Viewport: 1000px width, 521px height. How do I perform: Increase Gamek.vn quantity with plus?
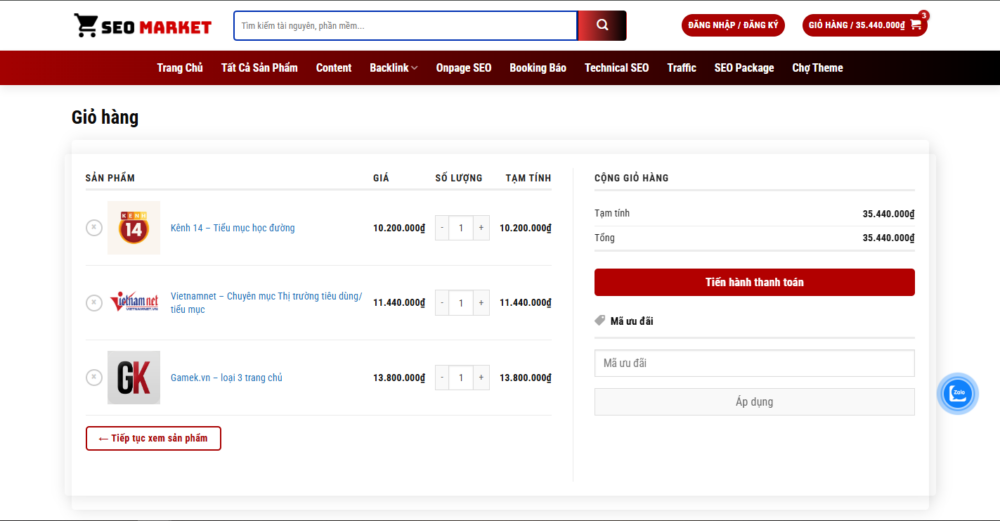coord(481,377)
